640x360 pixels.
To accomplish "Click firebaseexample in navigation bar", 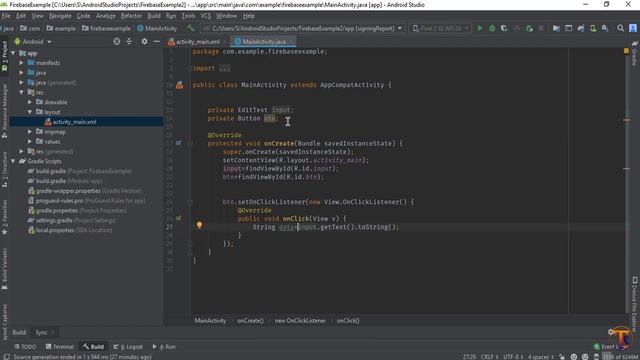I will click(106, 28).
